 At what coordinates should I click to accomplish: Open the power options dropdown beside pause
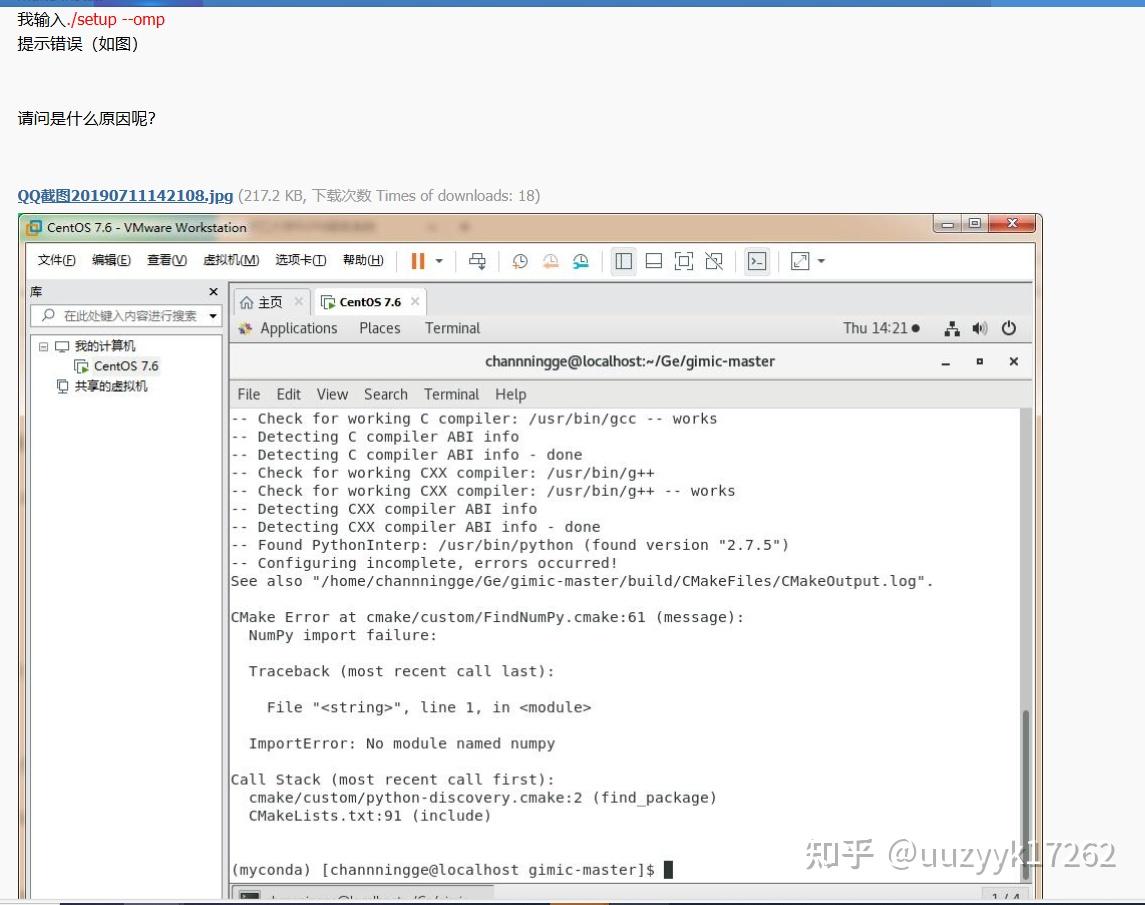[439, 261]
